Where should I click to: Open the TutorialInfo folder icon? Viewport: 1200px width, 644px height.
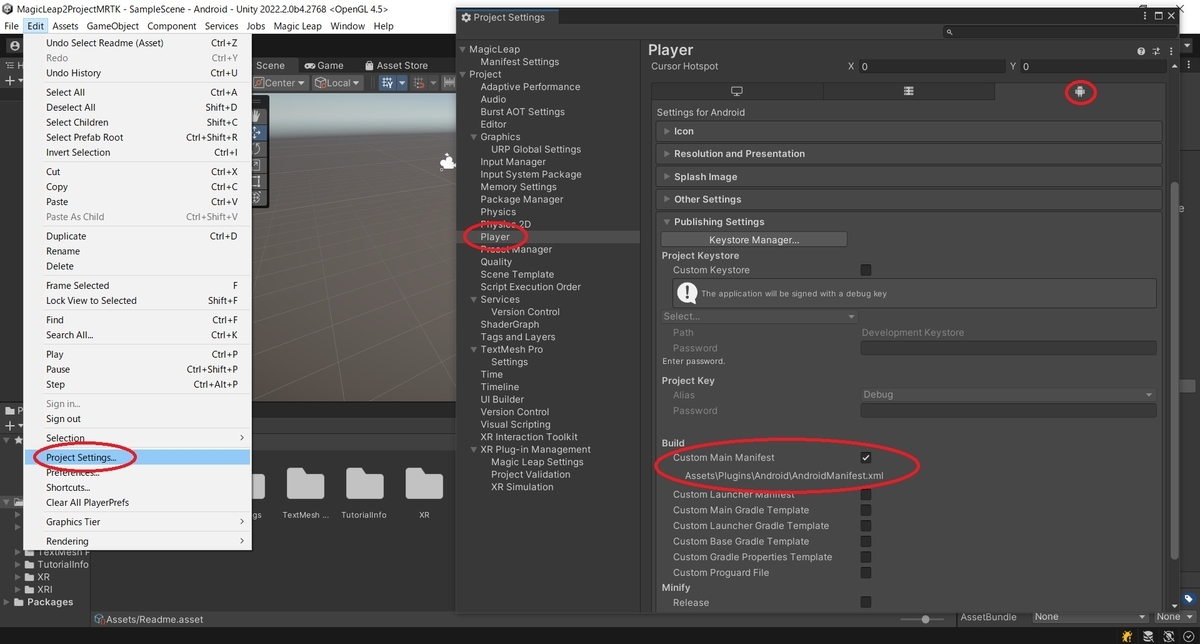click(365, 484)
